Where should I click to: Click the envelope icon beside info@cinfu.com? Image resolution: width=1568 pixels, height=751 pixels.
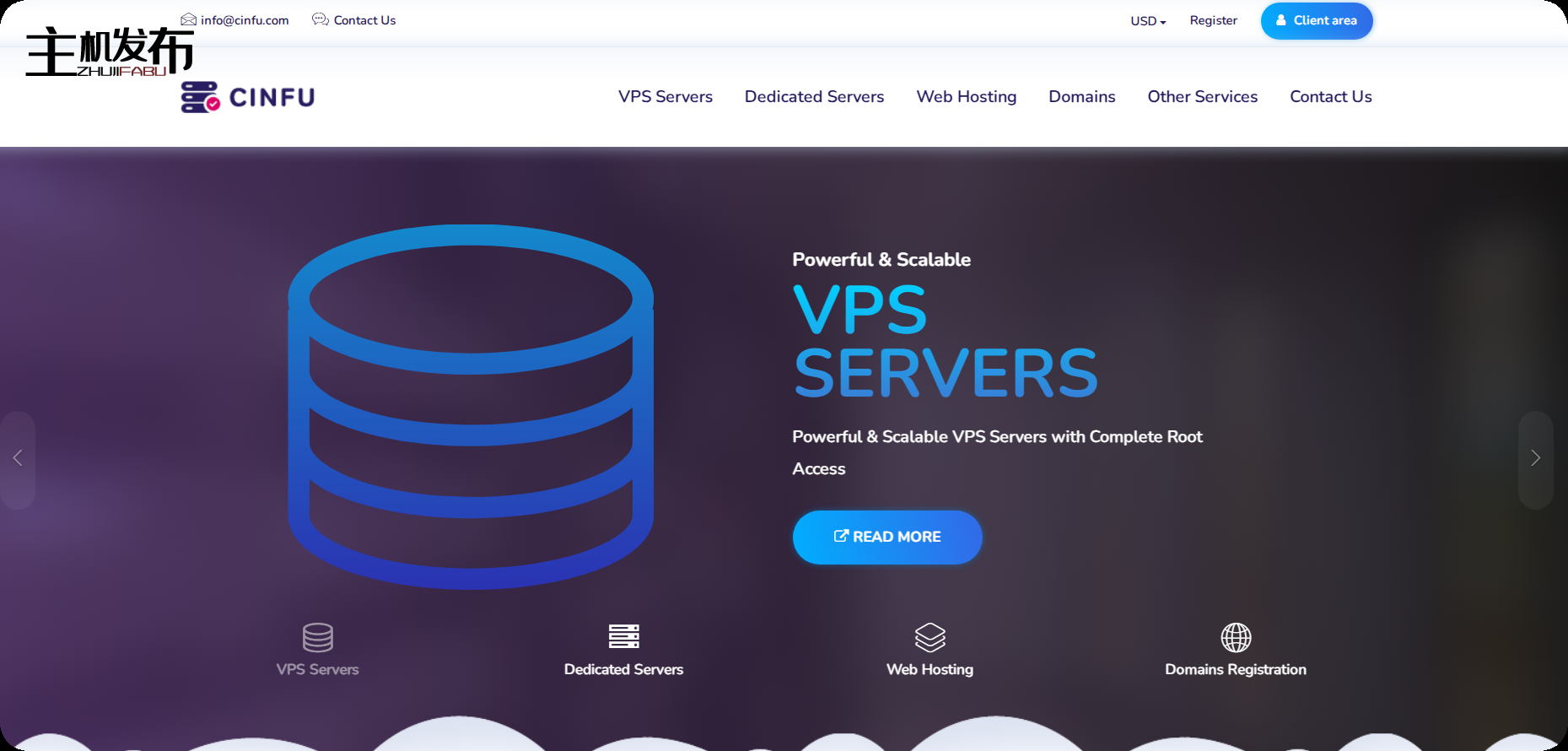pyautogui.click(x=188, y=19)
